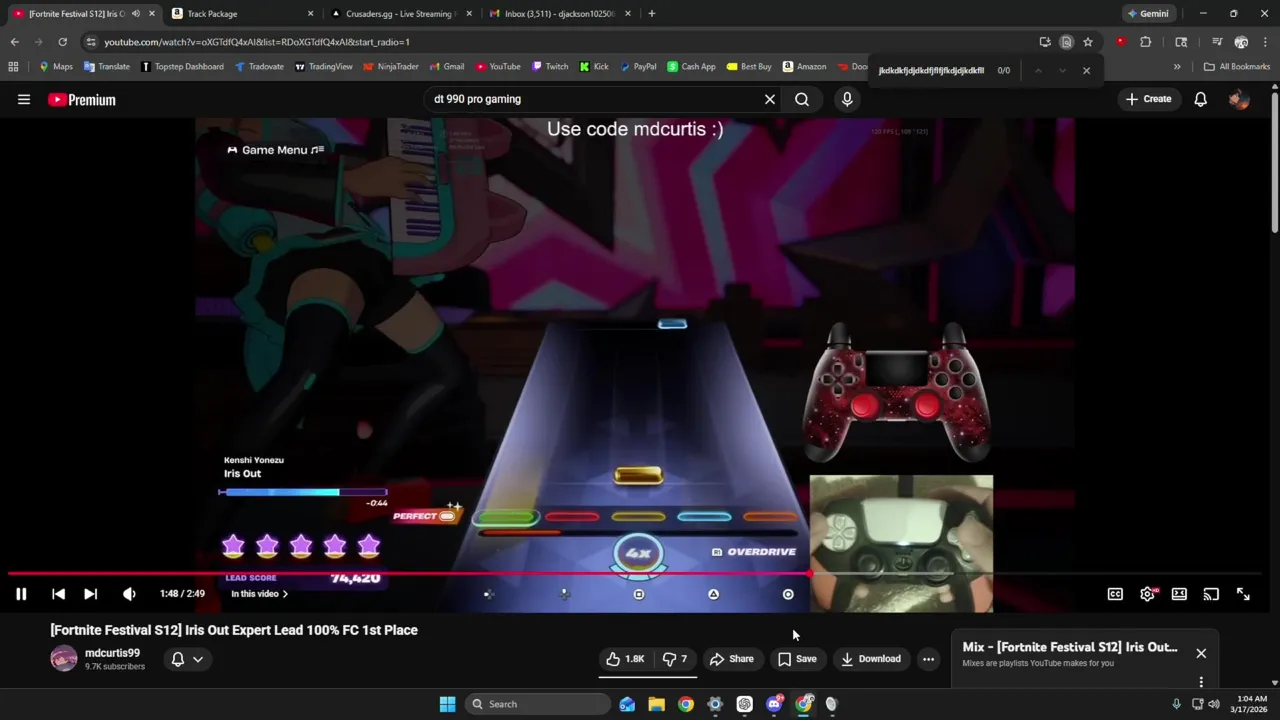Image resolution: width=1280 pixels, height=720 pixels.
Task: Cast the video to a TV
Action: pos(1211,594)
